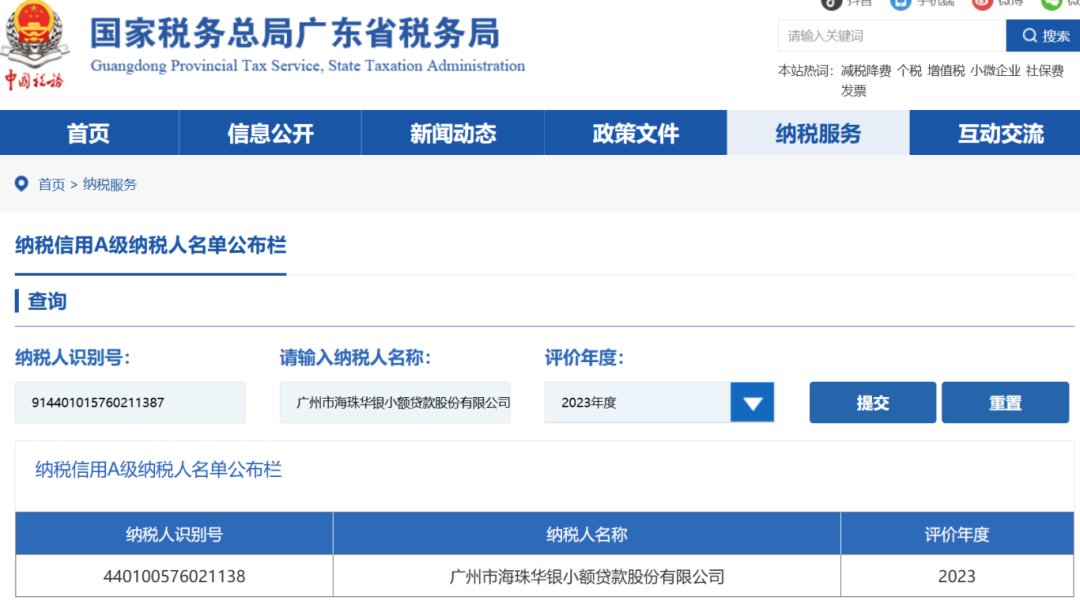
Task: Click the 国家税务总局广东省税务局 site title
Action: point(295,33)
